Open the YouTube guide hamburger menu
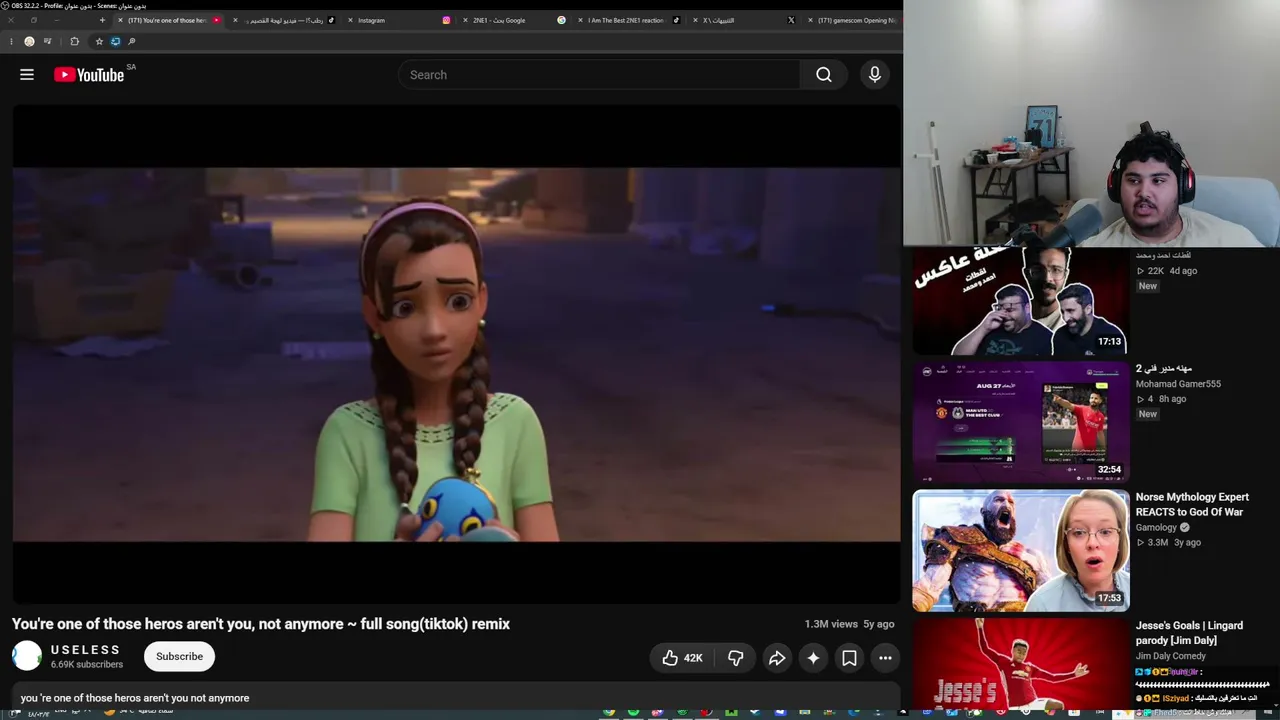Viewport: 1280px width, 720px height. coord(27,75)
